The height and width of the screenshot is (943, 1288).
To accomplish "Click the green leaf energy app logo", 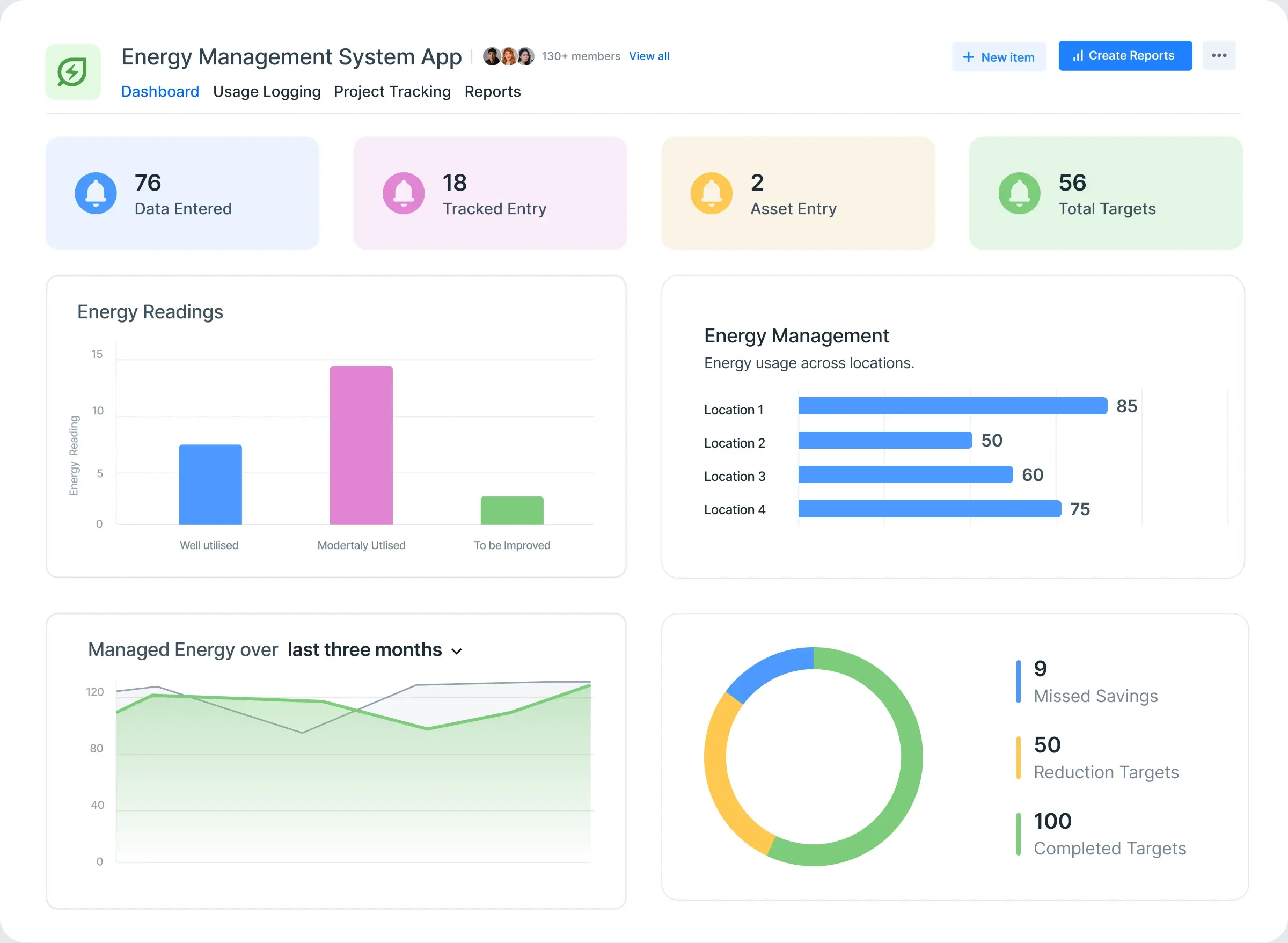I will pyautogui.click(x=72, y=72).
